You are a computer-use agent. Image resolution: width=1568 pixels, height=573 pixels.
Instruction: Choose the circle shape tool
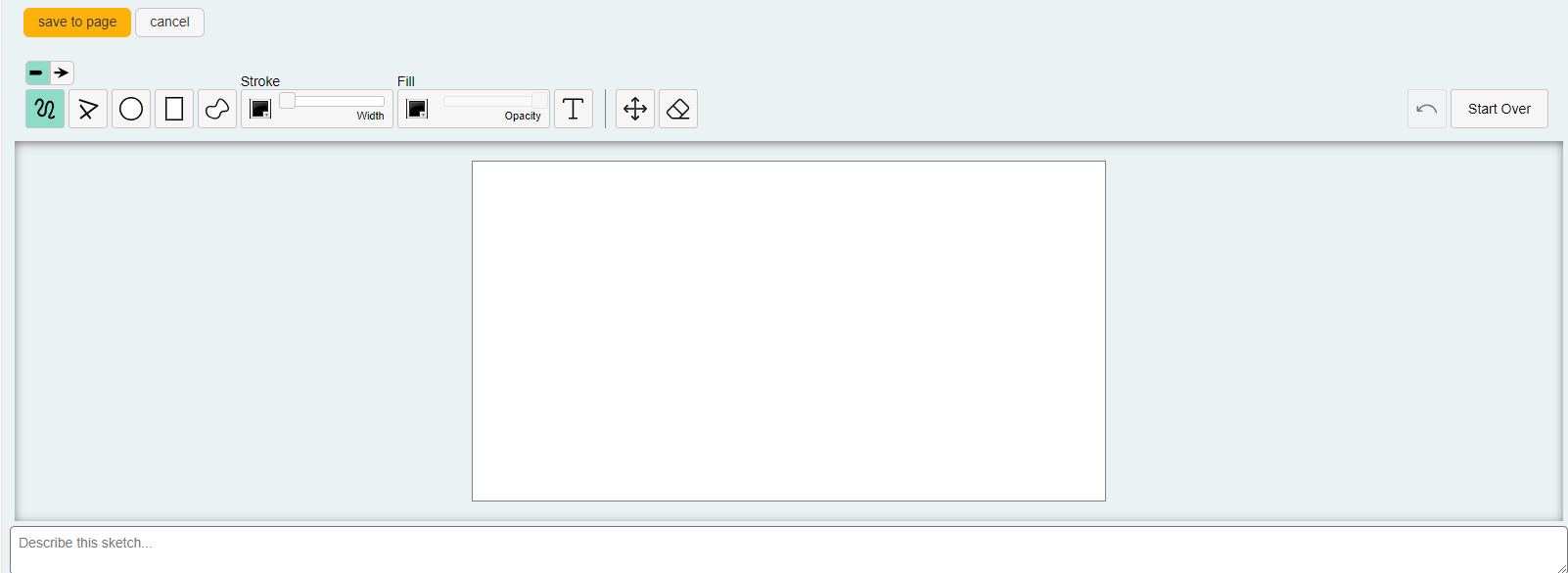tap(131, 109)
